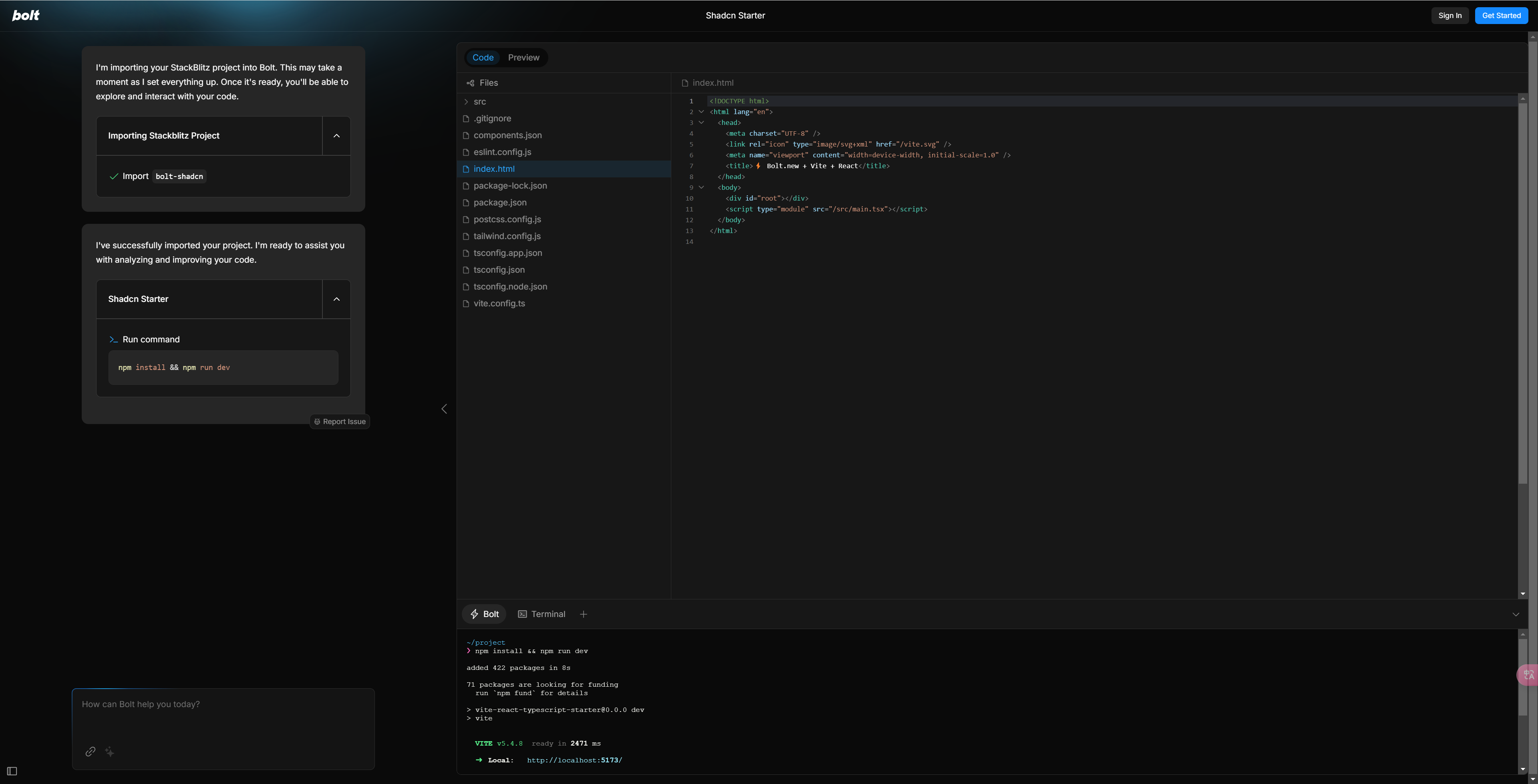
Task: Open postcss.config.js in the file tree
Action: tap(564, 219)
